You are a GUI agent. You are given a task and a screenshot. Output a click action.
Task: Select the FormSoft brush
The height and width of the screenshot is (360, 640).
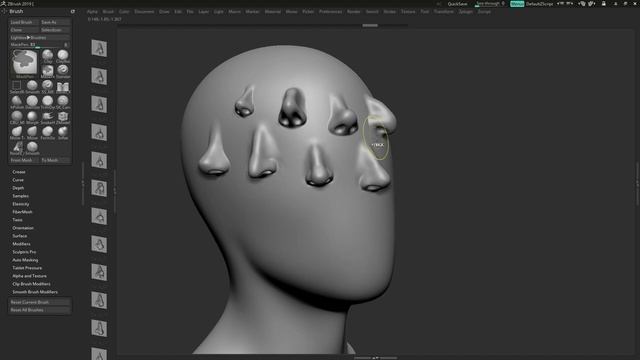48,133
